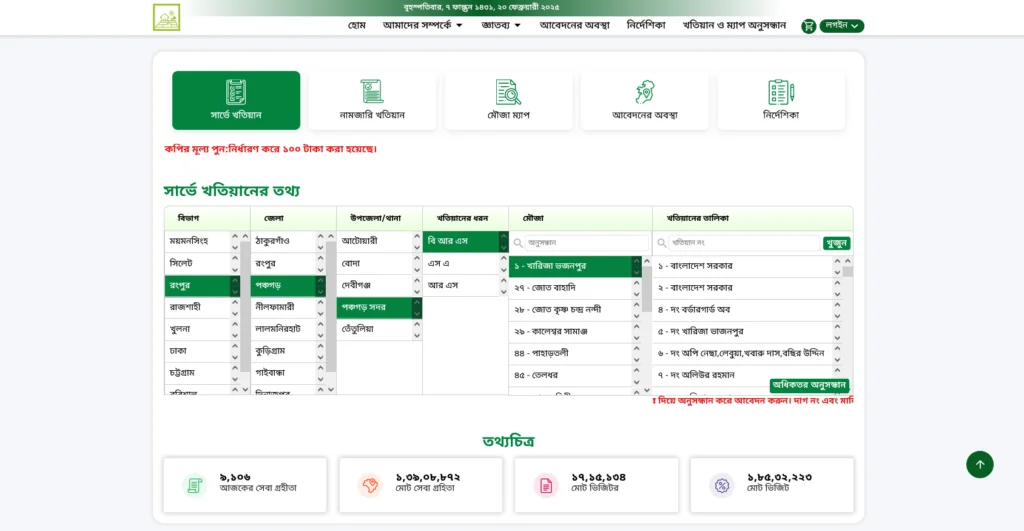Screen dimensions: 1024x531
Task: Select সিলেট in বিভাগ list
Action: 202,263
